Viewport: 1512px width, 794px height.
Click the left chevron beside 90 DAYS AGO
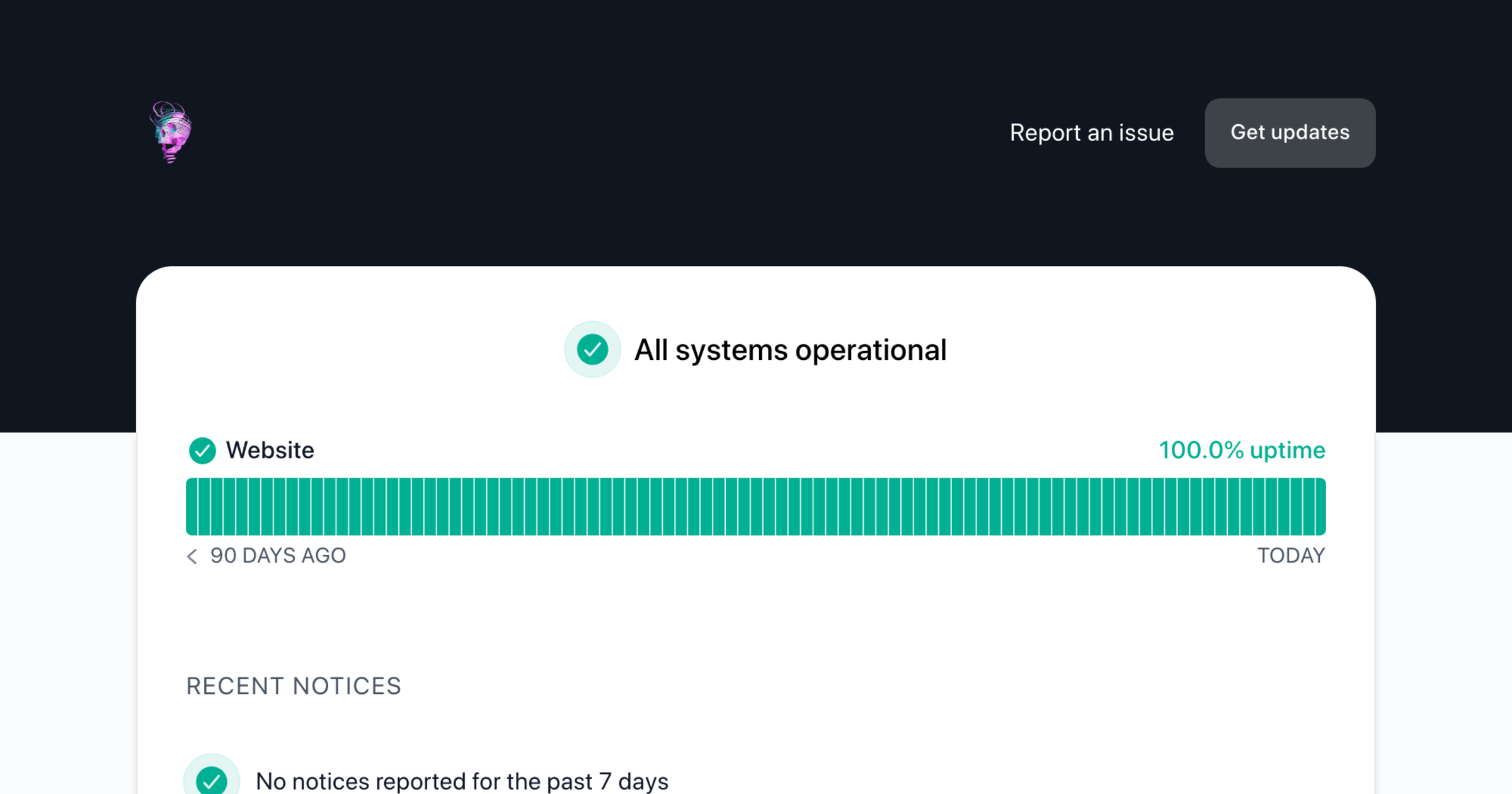(x=192, y=556)
